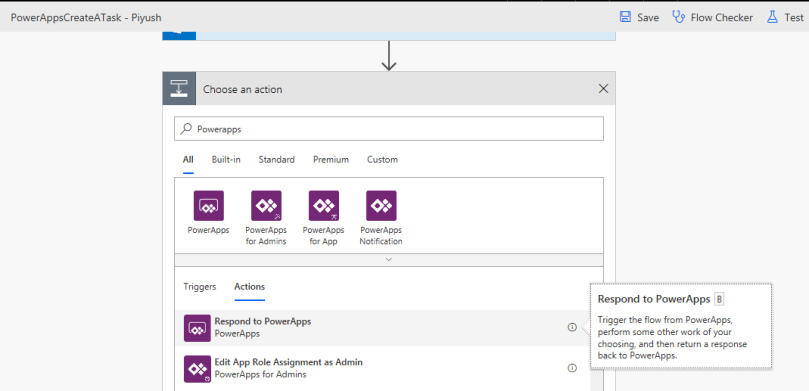
Task: Click the Flow Checker button label
Action: [x=722, y=18]
